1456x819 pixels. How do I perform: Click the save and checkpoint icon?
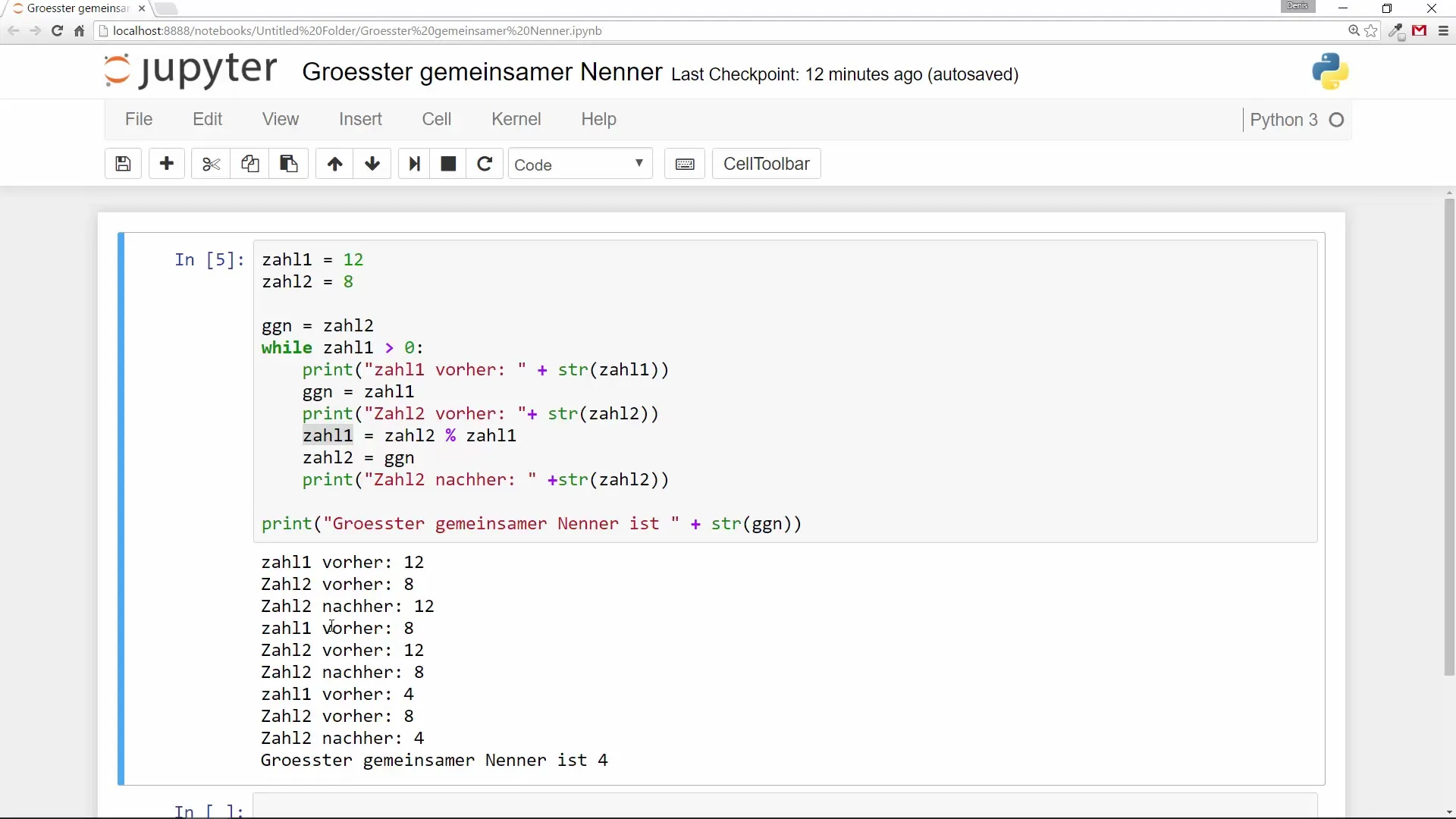(123, 164)
